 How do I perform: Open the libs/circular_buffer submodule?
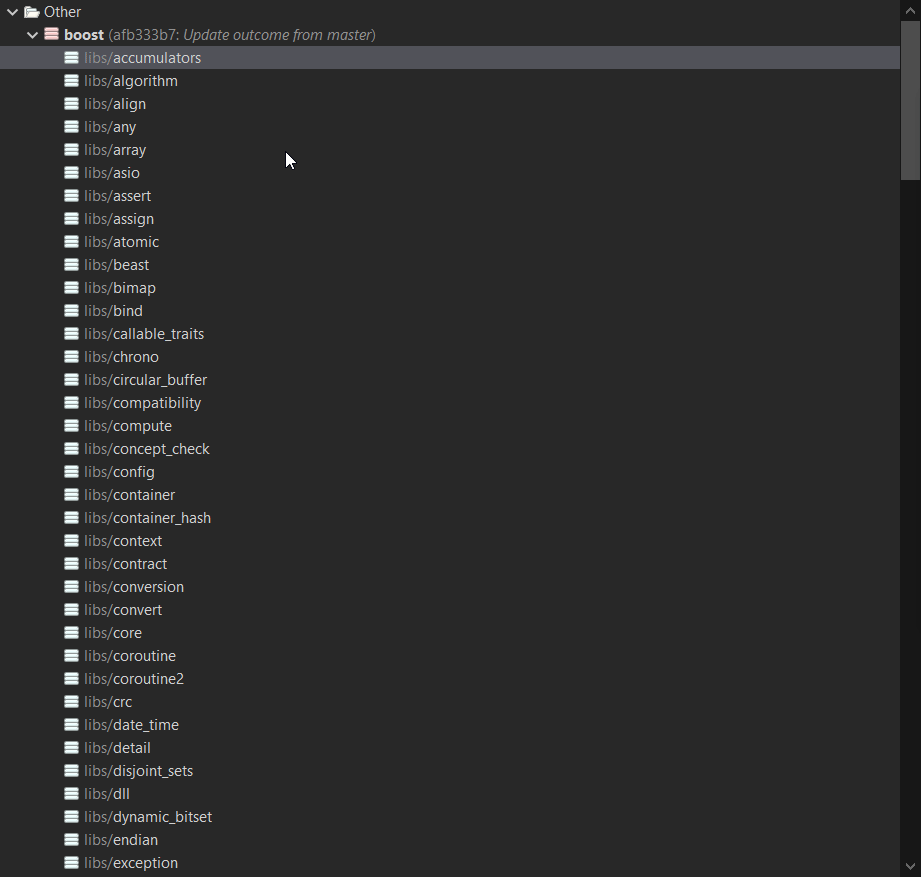coord(449,379)
